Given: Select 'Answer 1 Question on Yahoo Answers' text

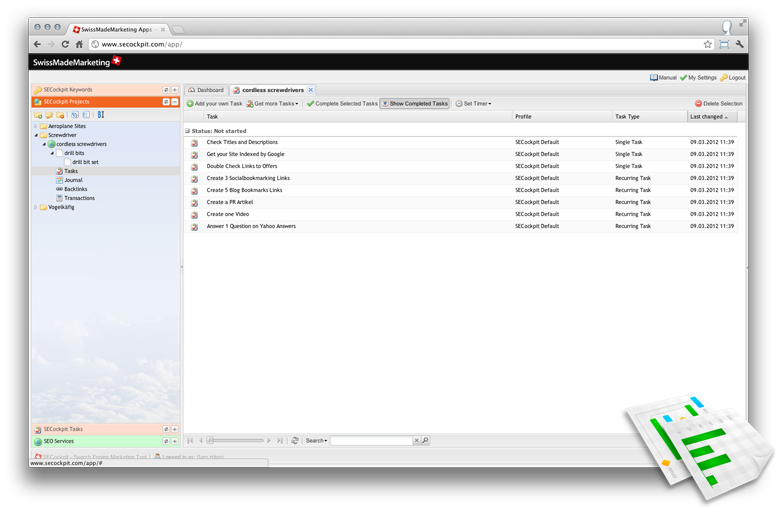Looking at the screenshot, I should coord(251,226).
